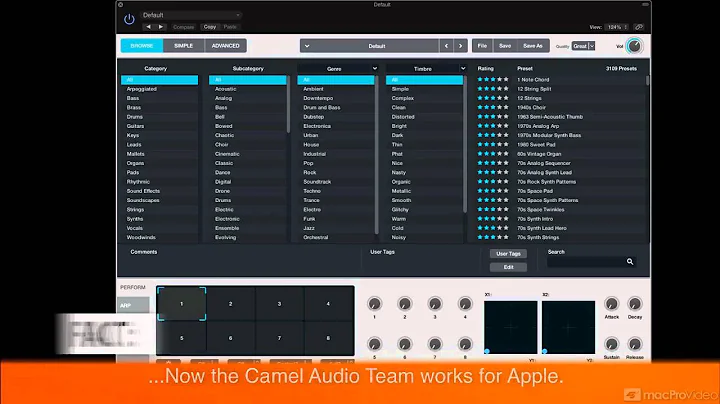Open the Default settings dropdown
Image resolution: width=720 pixels, height=404 pixels.
coord(191,15)
